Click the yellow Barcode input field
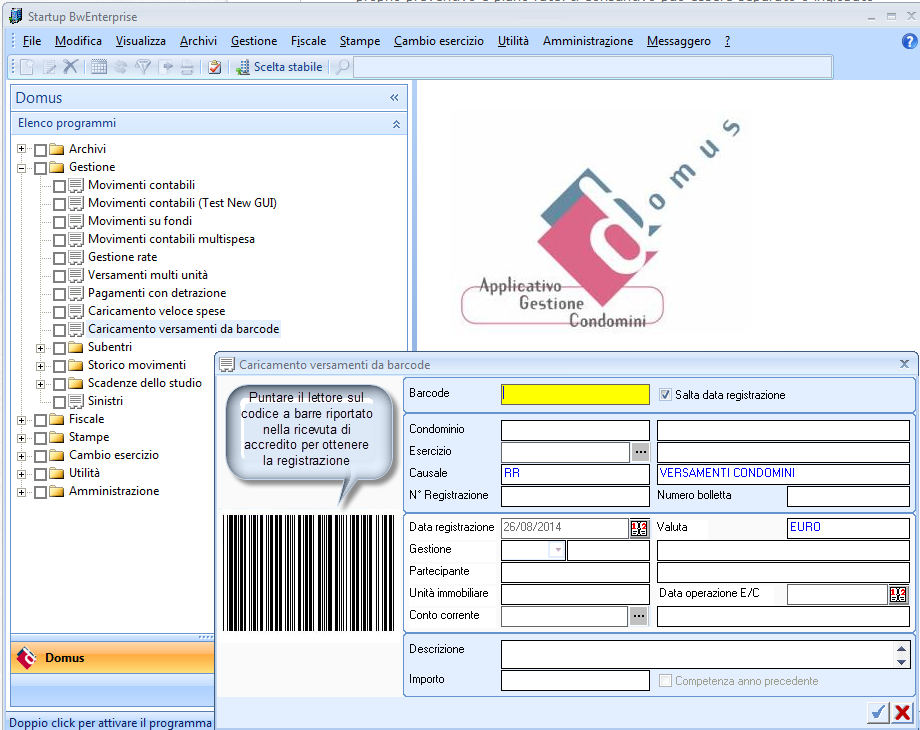The width and height of the screenshot is (920, 730). pyautogui.click(x=575, y=395)
